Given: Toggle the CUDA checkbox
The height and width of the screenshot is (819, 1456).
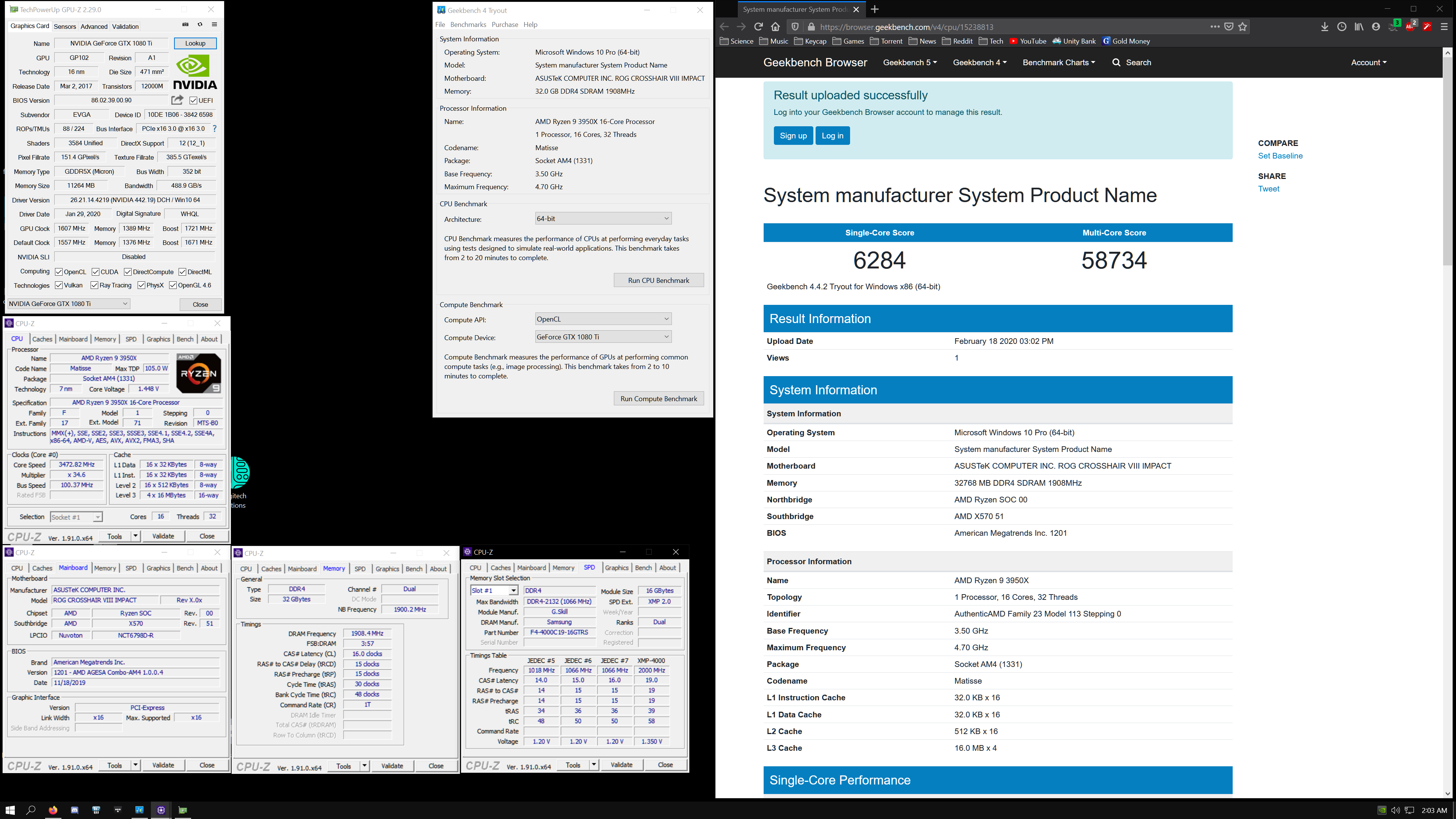Looking at the screenshot, I should pyautogui.click(x=96, y=272).
